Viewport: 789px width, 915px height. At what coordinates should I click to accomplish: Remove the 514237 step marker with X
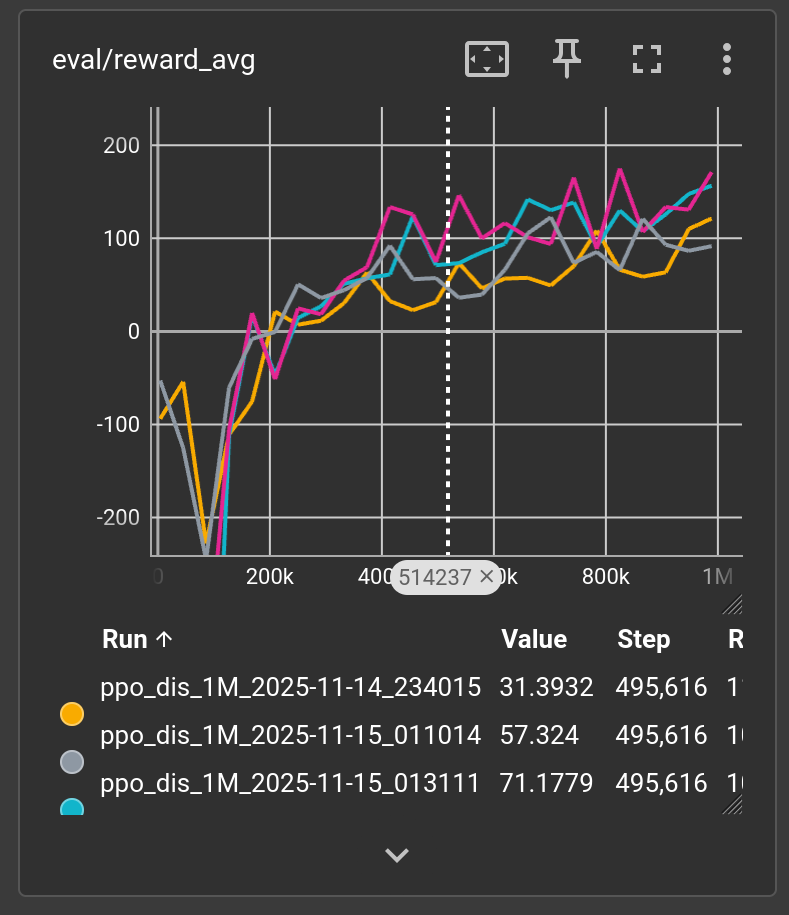(487, 576)
